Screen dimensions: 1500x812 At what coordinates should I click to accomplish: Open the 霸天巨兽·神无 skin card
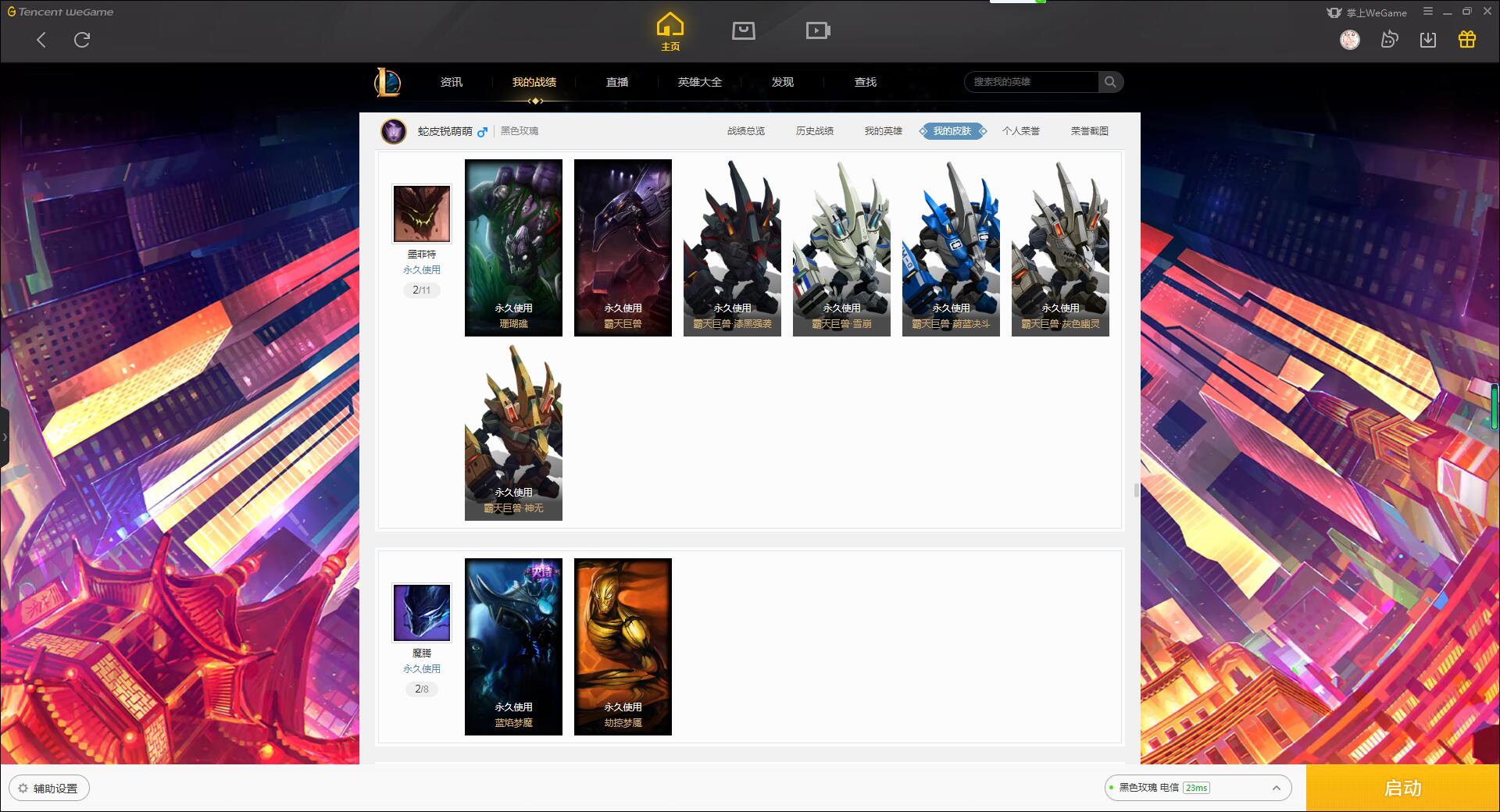point(513,433)
